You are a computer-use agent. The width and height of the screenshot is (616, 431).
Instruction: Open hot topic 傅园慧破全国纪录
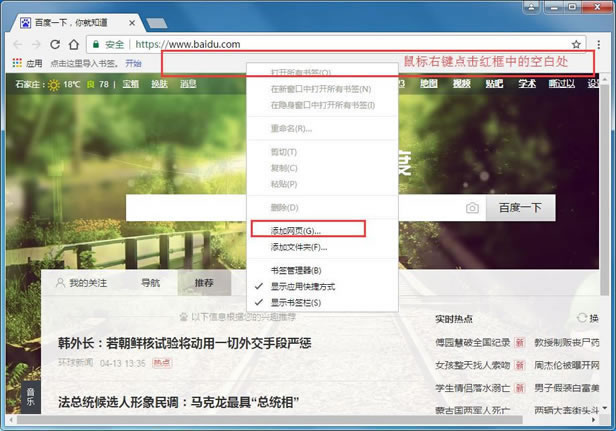473,343
